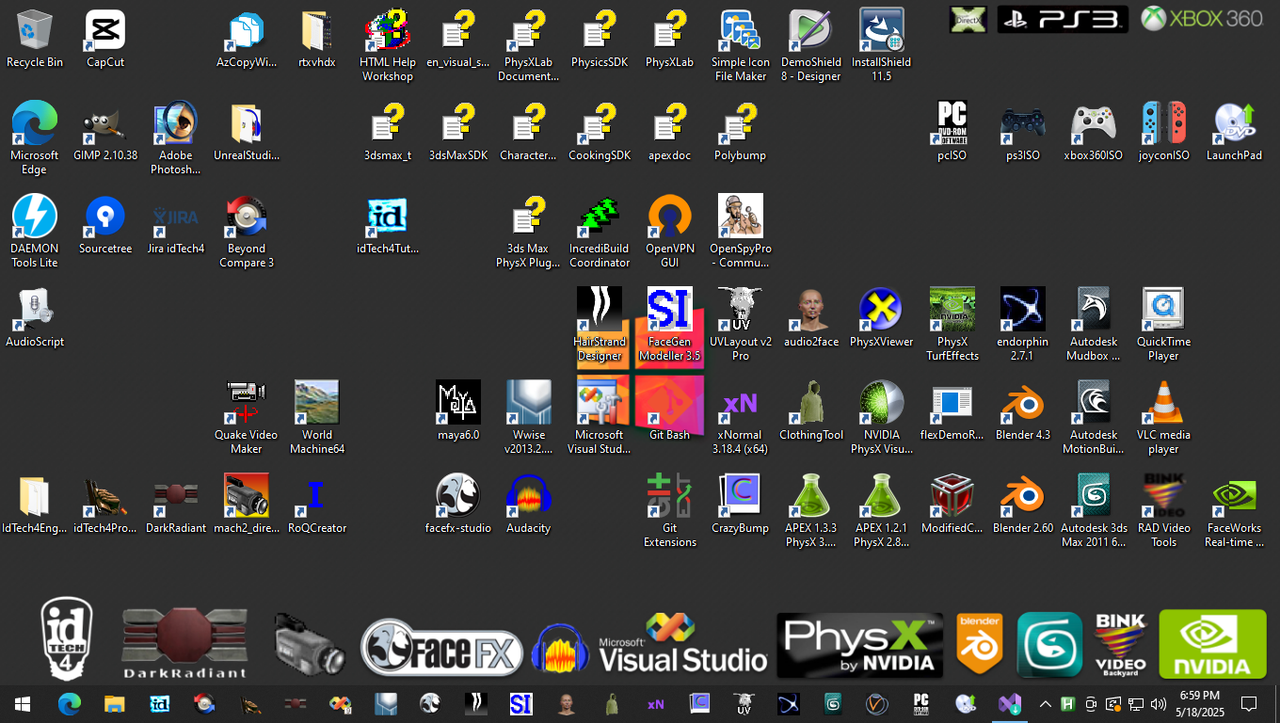
Task: Open the Recycle Bin desktop icon
Action: coord(34,39)
